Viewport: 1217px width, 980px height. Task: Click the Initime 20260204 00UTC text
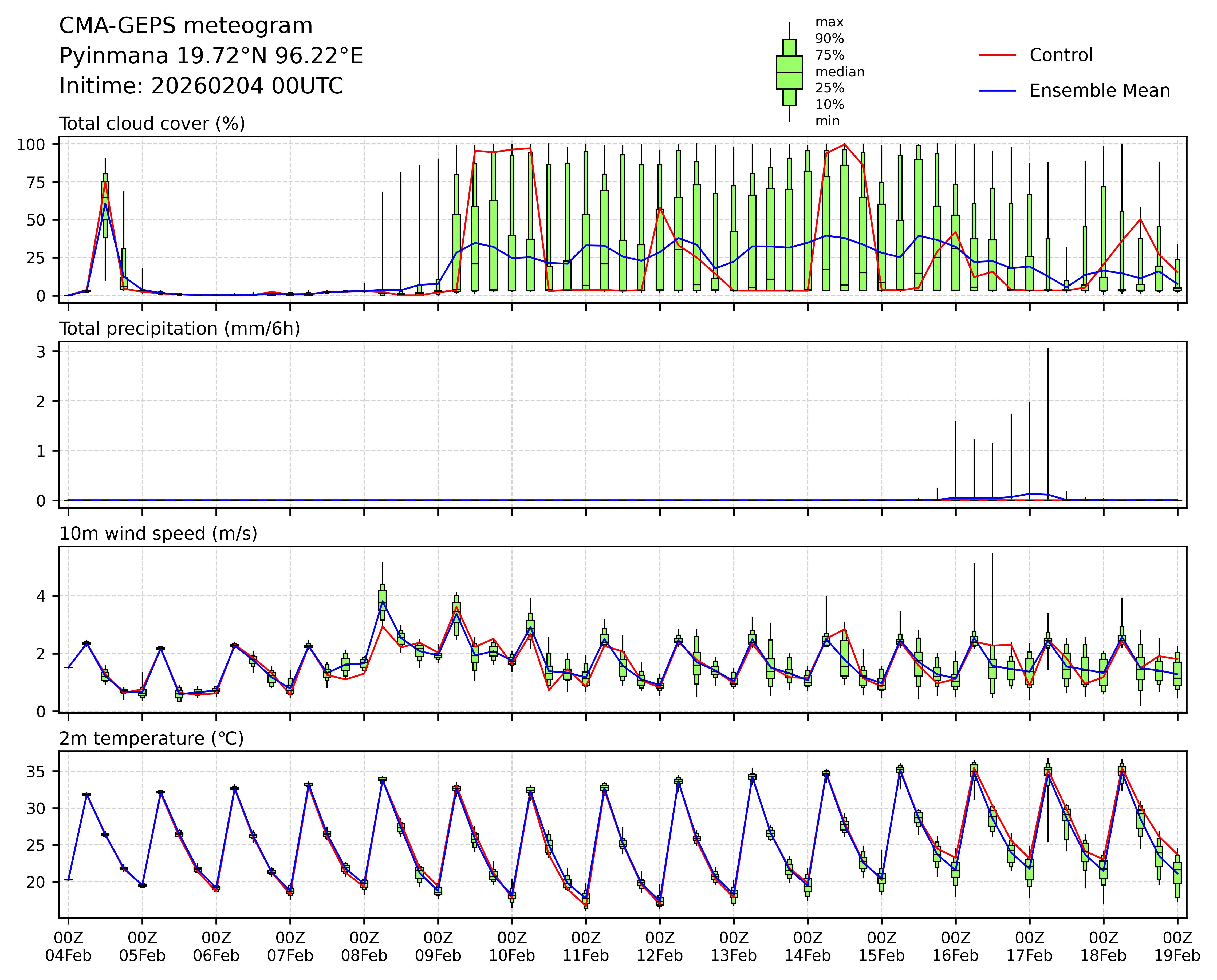click(201, 86)
